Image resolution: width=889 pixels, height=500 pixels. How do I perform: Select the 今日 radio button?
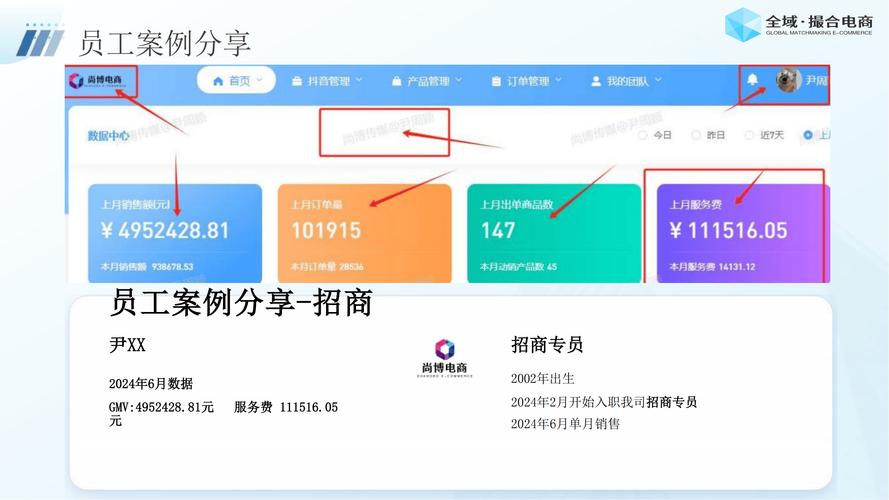coord(642,135)
